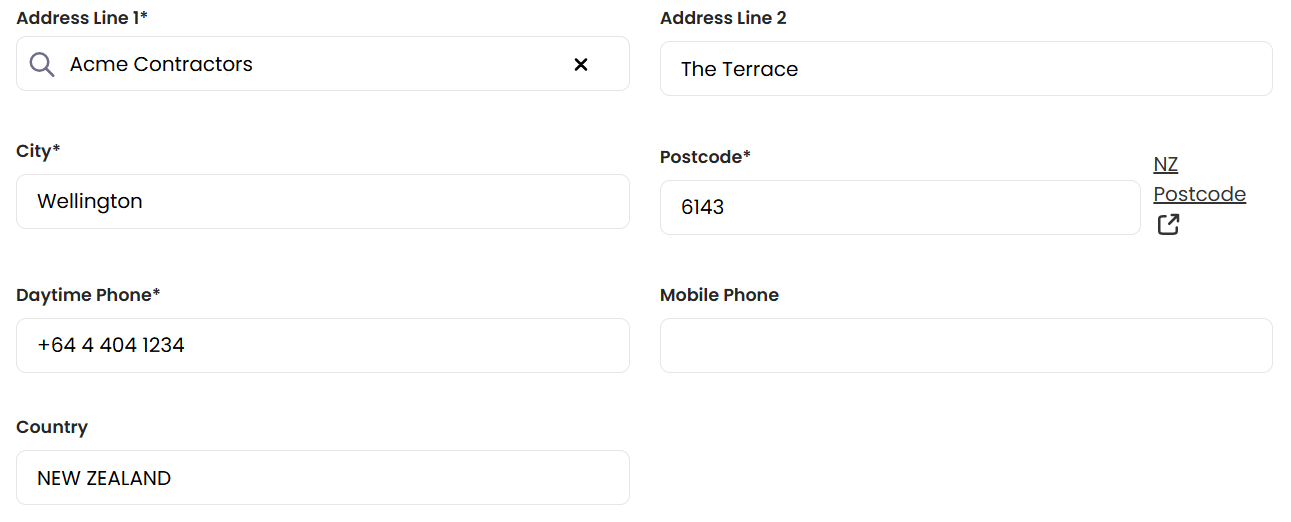This screenshot has width=1291, height=522.
Task: Click the Address Line 2 label
Action: point(723,18)
